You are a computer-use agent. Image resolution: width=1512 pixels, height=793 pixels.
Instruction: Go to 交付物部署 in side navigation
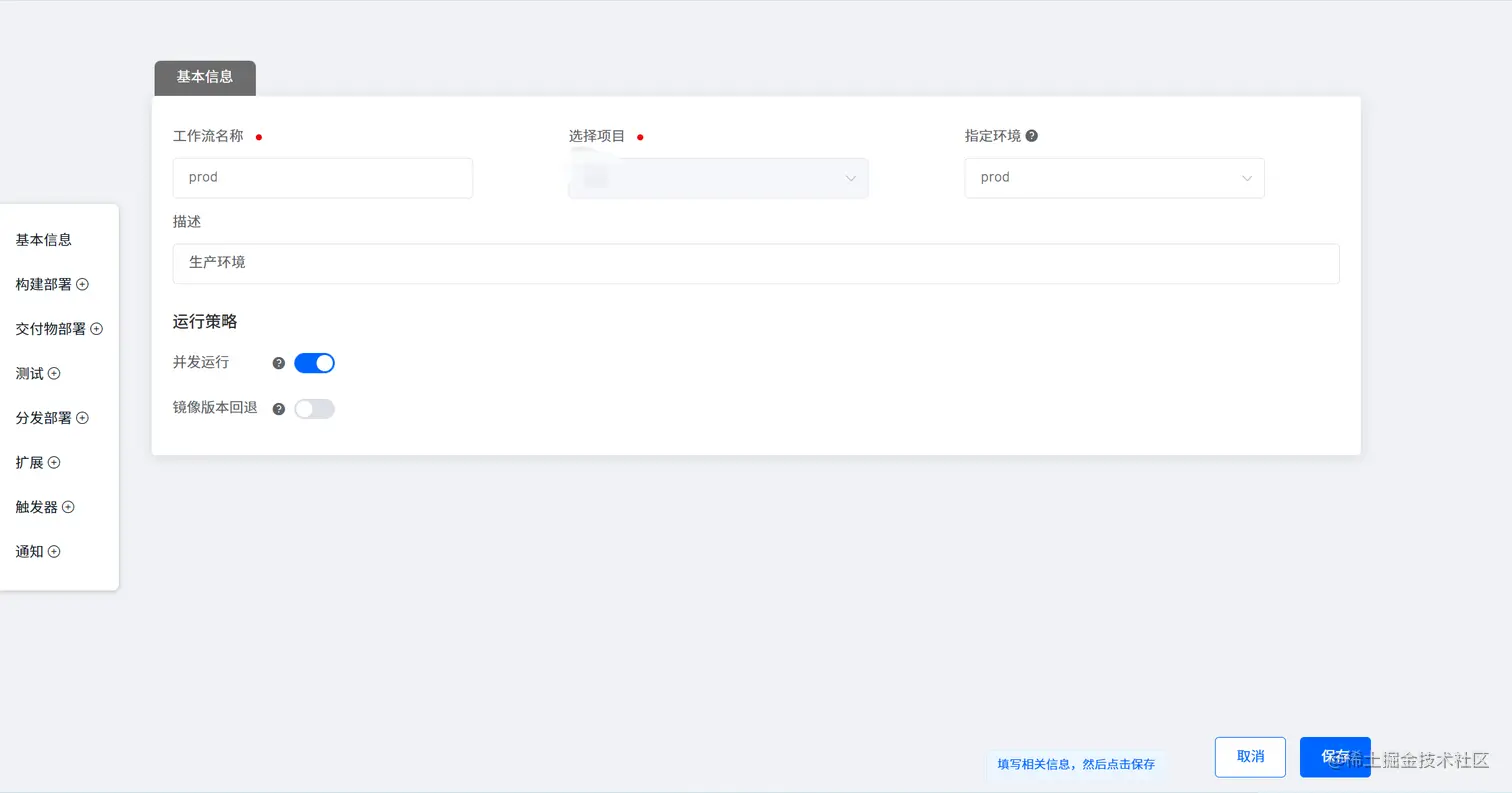pos(51,329)
